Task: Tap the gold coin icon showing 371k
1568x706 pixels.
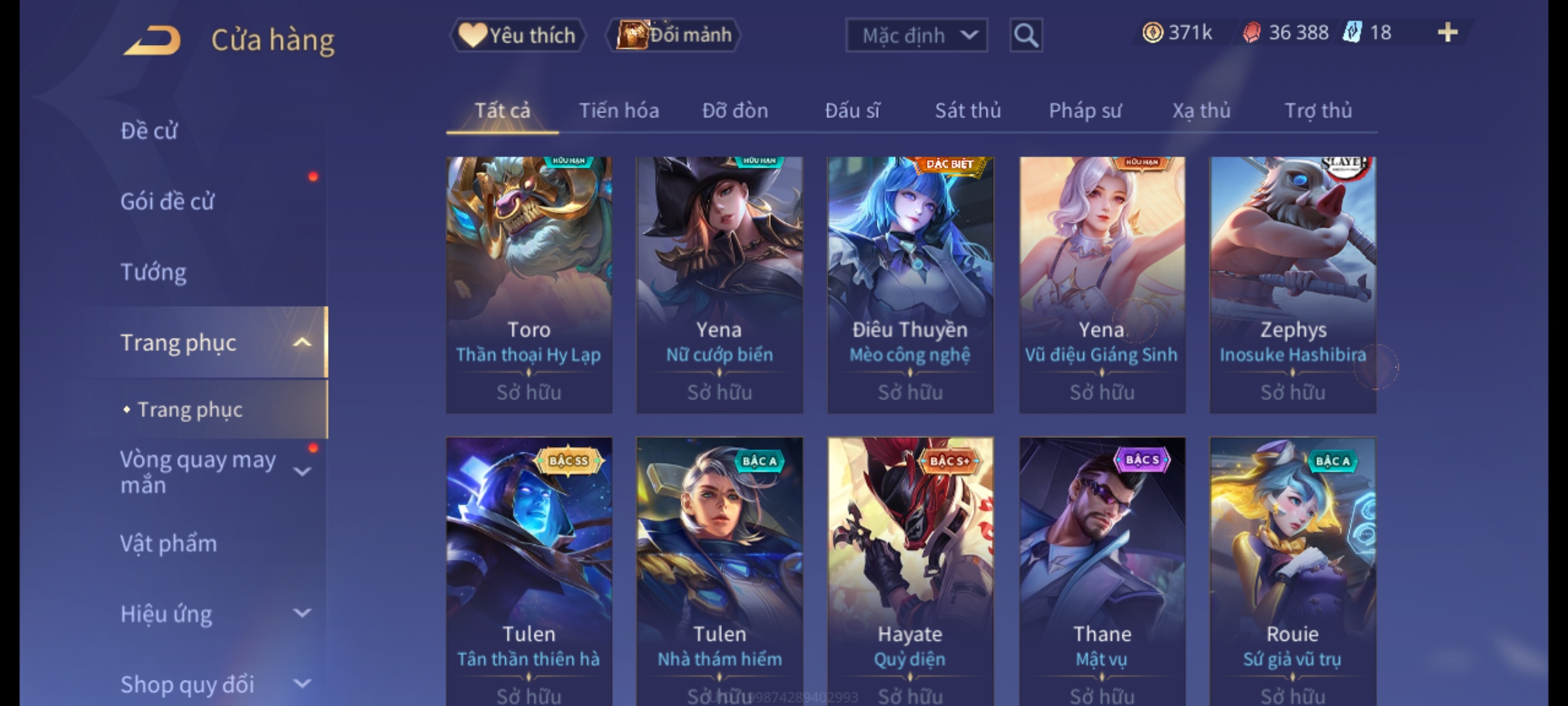Action: coord(1152,32)
